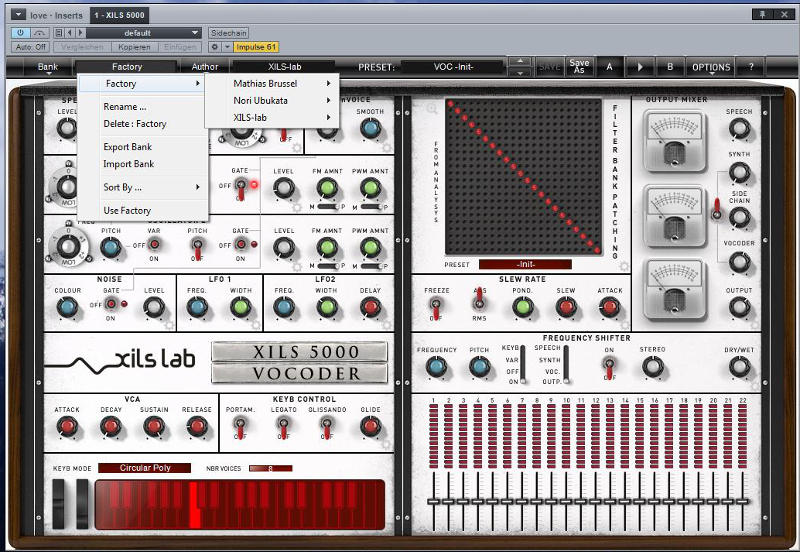Open the Author menu in plugin toolbar
This screenshot has height=552, width=800.
tap(205, 67)
